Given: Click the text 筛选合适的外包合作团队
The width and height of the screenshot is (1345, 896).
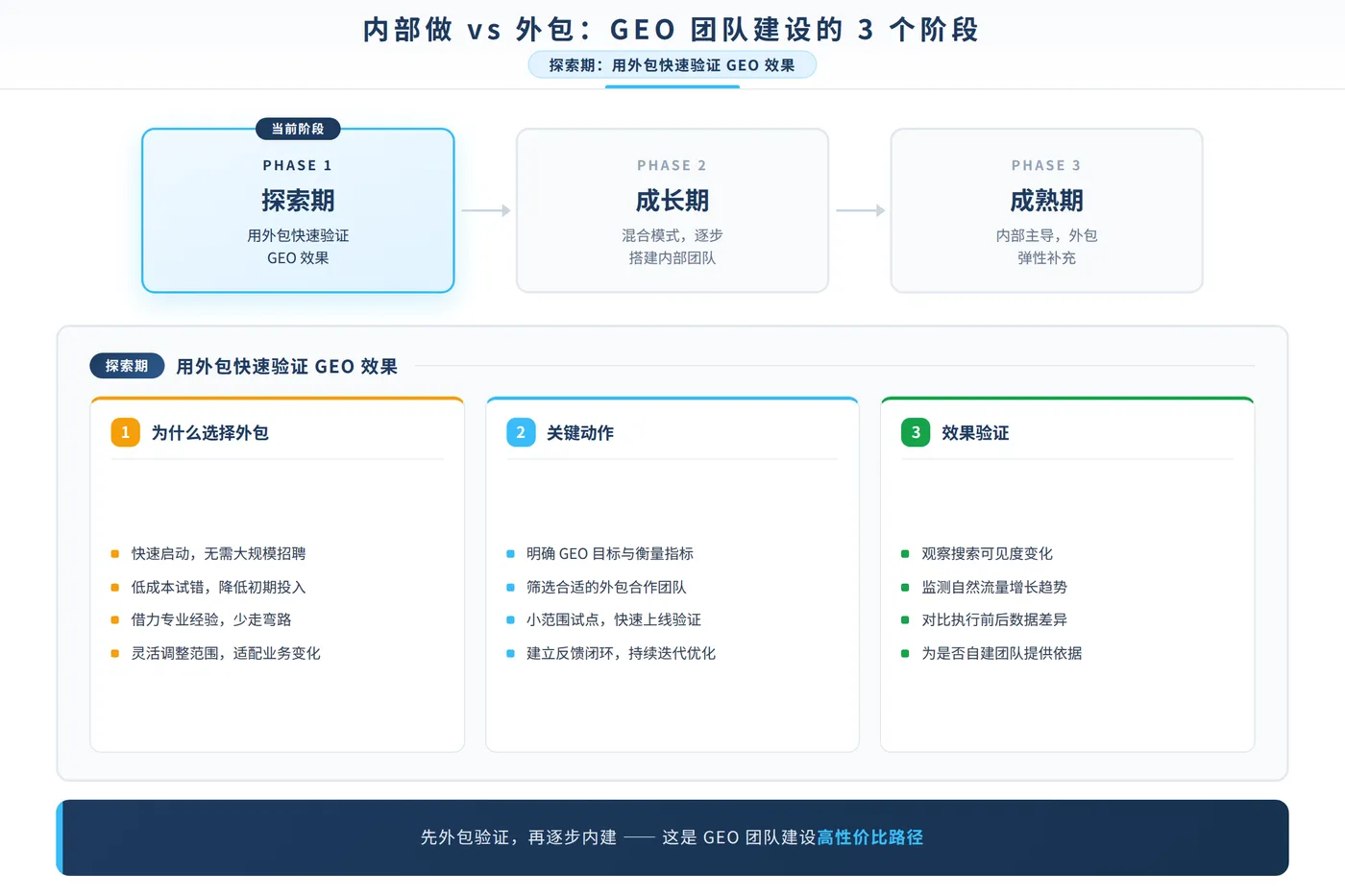Looking at the screenshot, I should [x=606, y=587].
